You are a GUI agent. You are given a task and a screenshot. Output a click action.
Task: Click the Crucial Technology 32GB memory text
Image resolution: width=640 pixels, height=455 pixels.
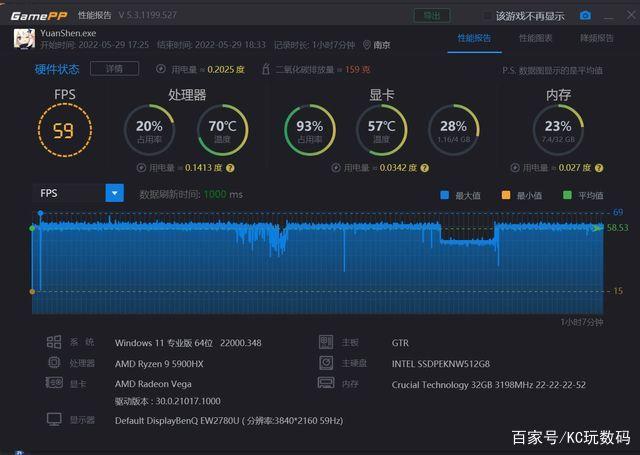click(489, 385)
